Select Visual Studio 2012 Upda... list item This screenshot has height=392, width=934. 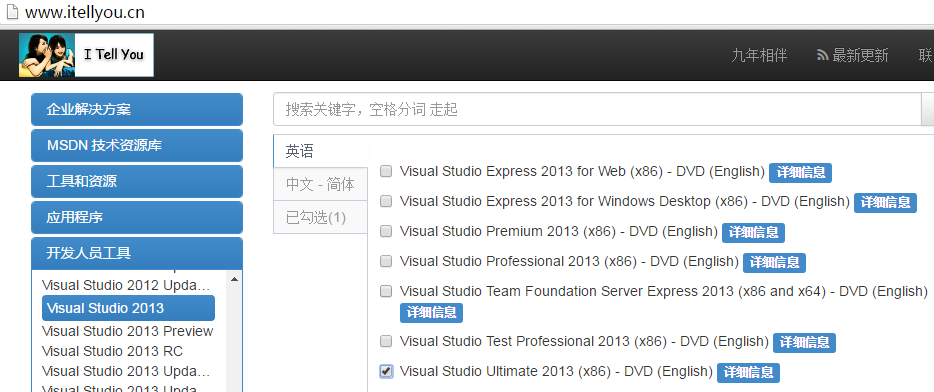[126, 285]
